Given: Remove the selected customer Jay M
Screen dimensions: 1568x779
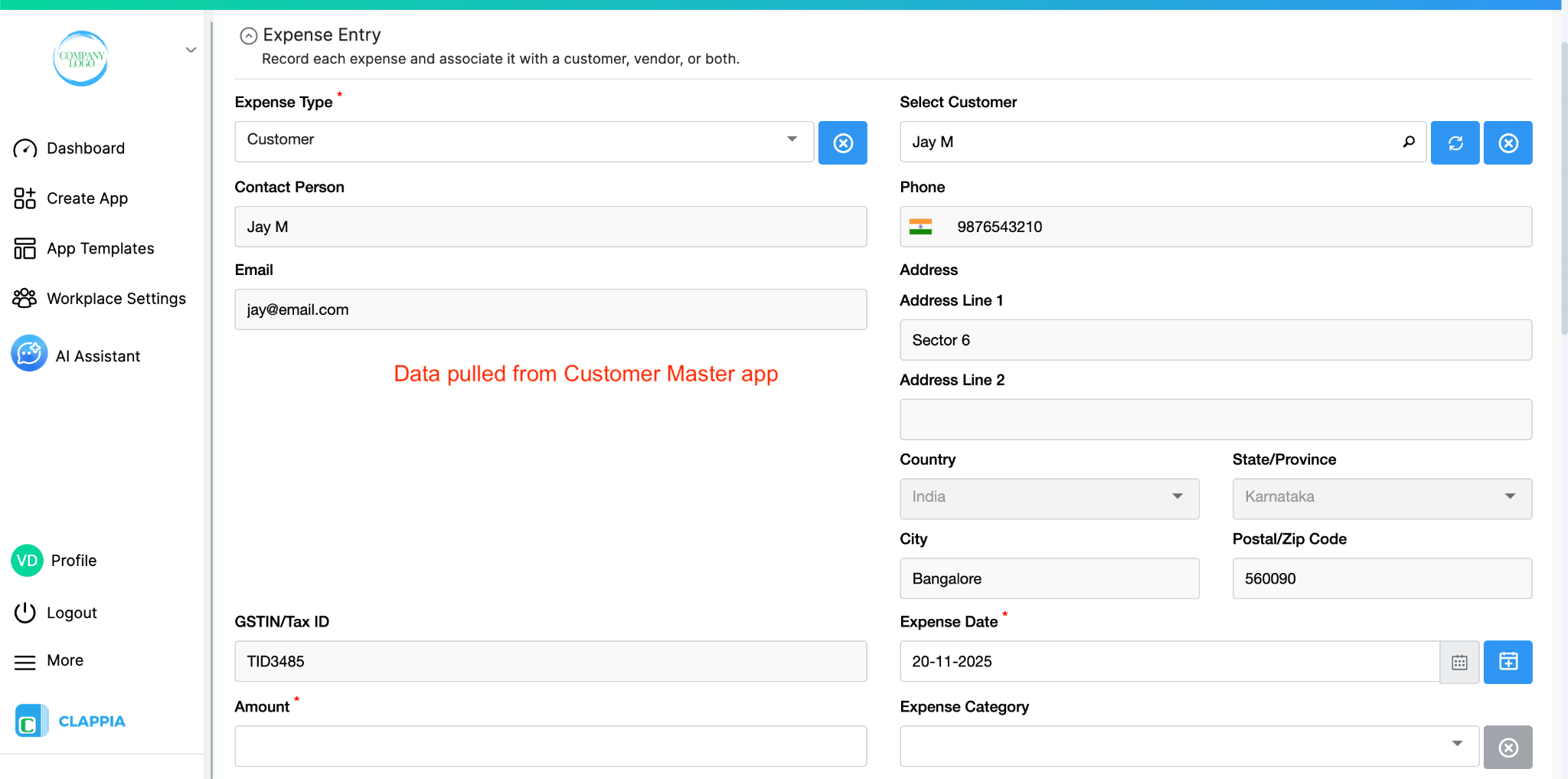Looking at the screenshot, I should (1507, 142).
